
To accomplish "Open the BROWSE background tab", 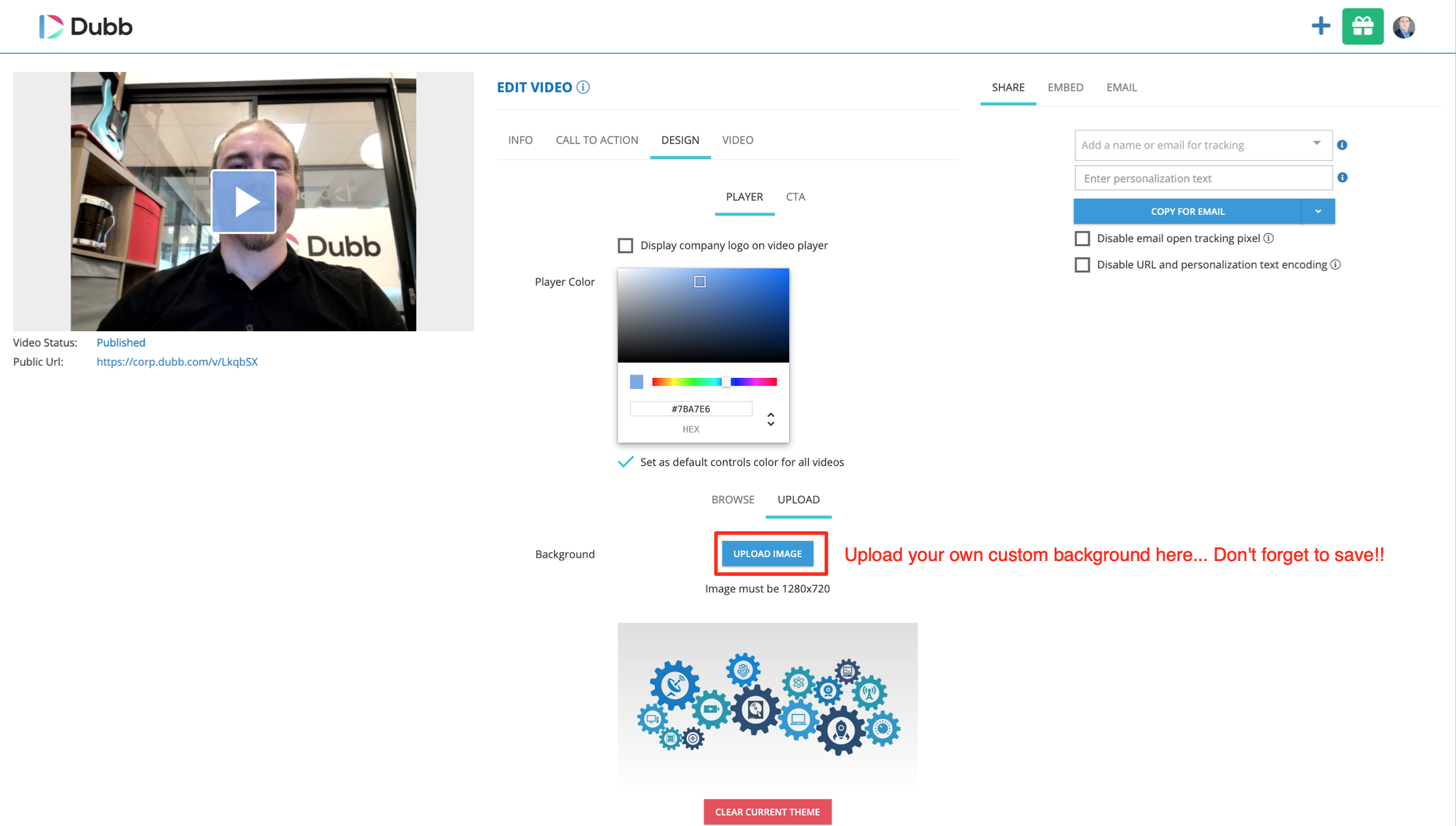I will 733,499.
